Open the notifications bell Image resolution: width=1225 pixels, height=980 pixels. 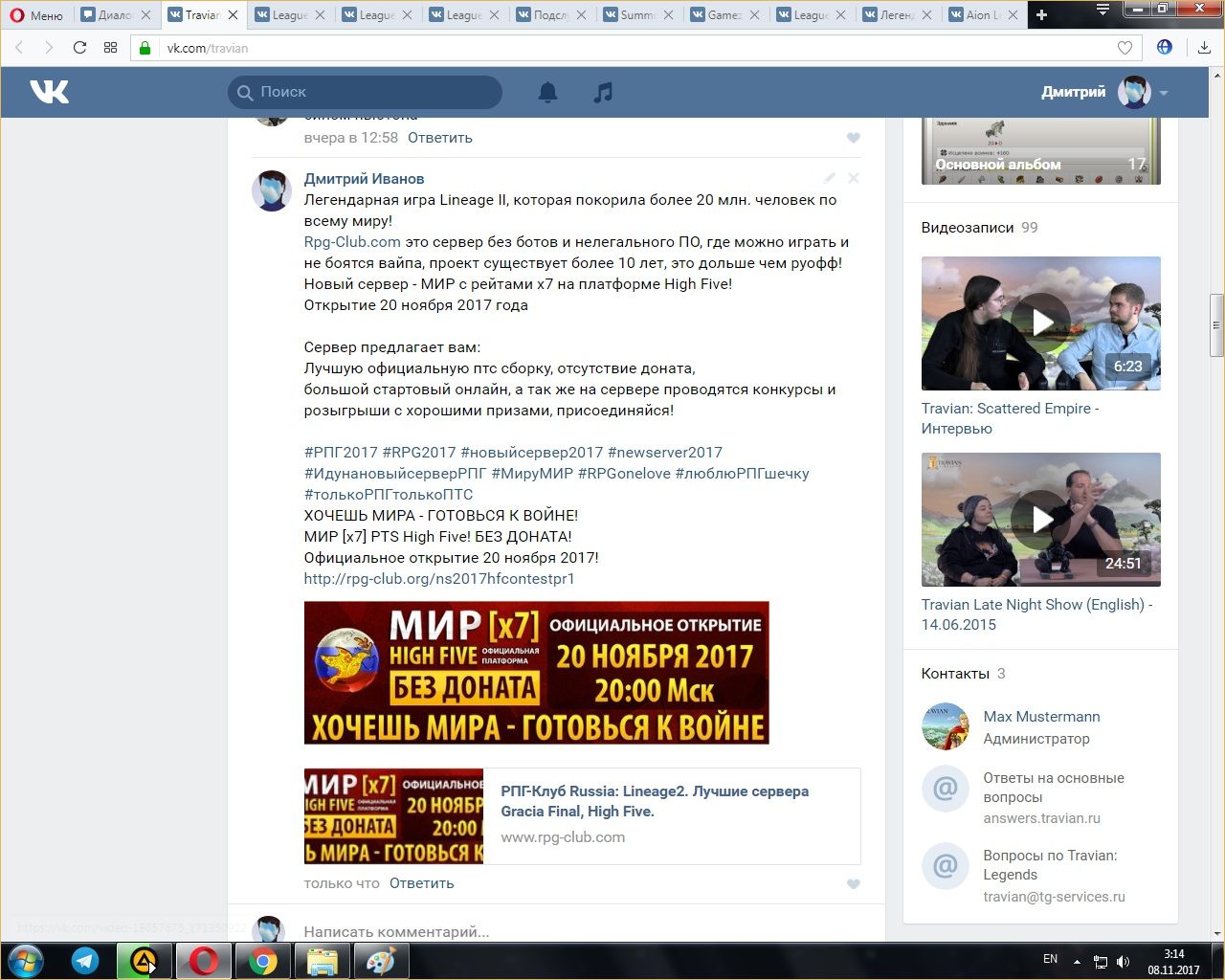point(547,92)
